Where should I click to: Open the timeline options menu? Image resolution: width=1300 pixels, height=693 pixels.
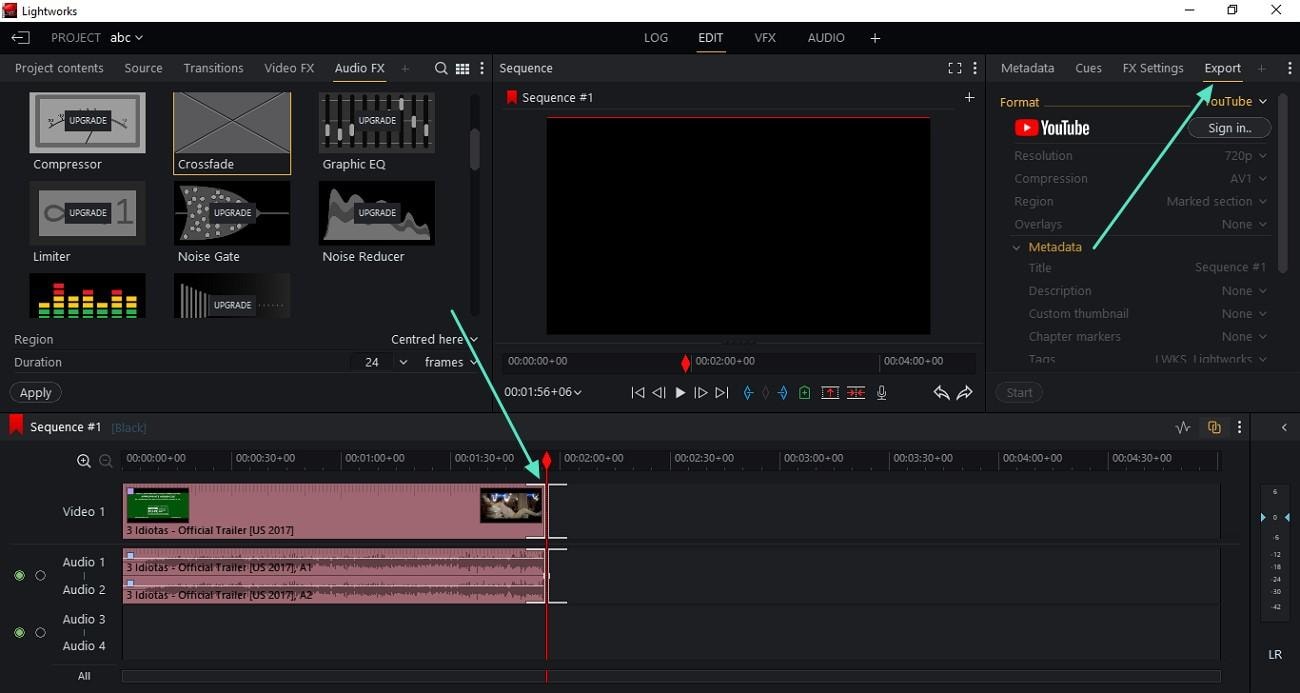click(1240, 427)
